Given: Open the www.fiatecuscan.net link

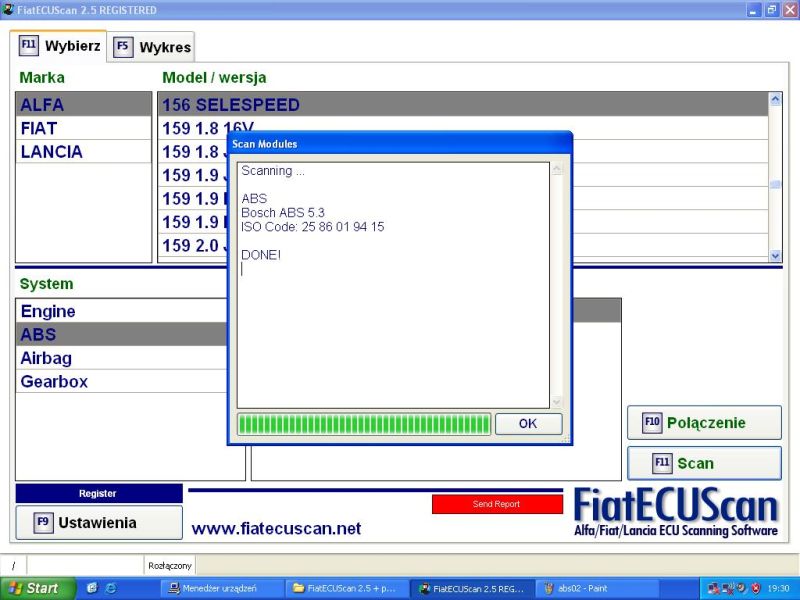Looking at the screenshot, I should pyautogui.click(x=276, y=529).
